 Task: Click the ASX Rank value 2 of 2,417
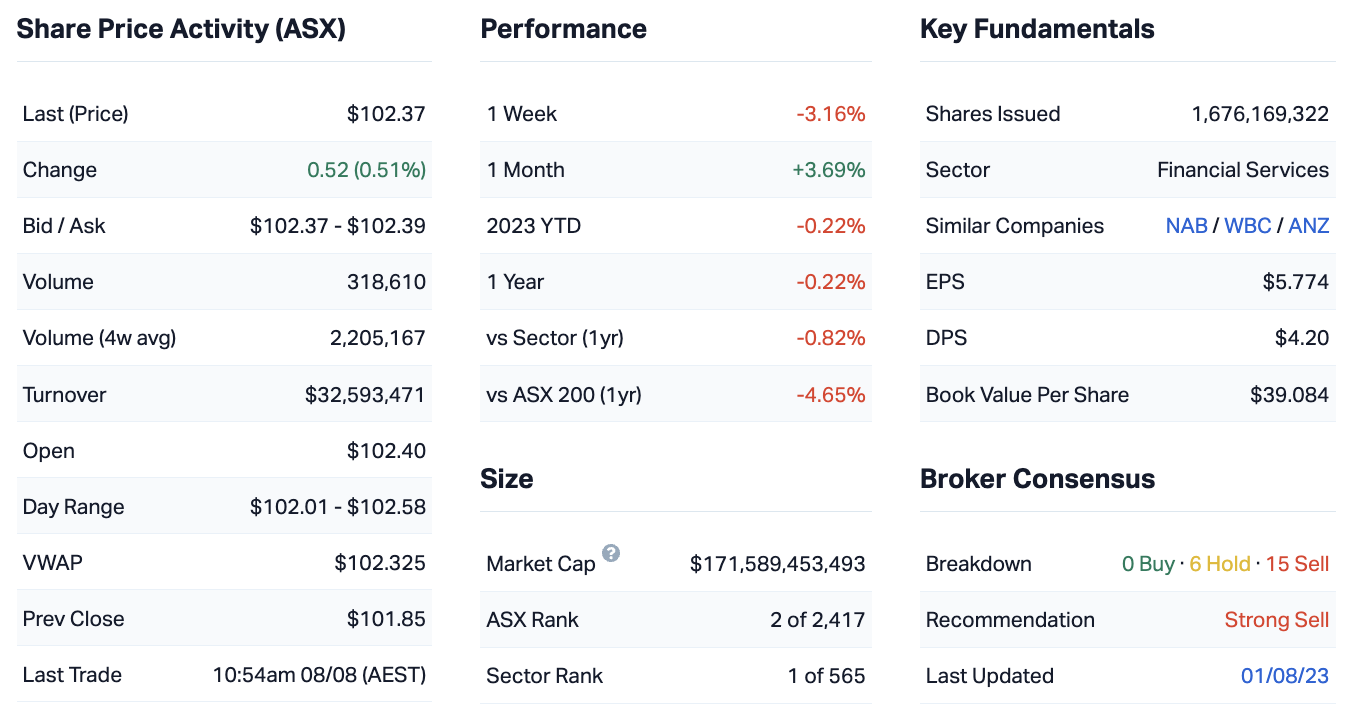click(x=817, y=620)
